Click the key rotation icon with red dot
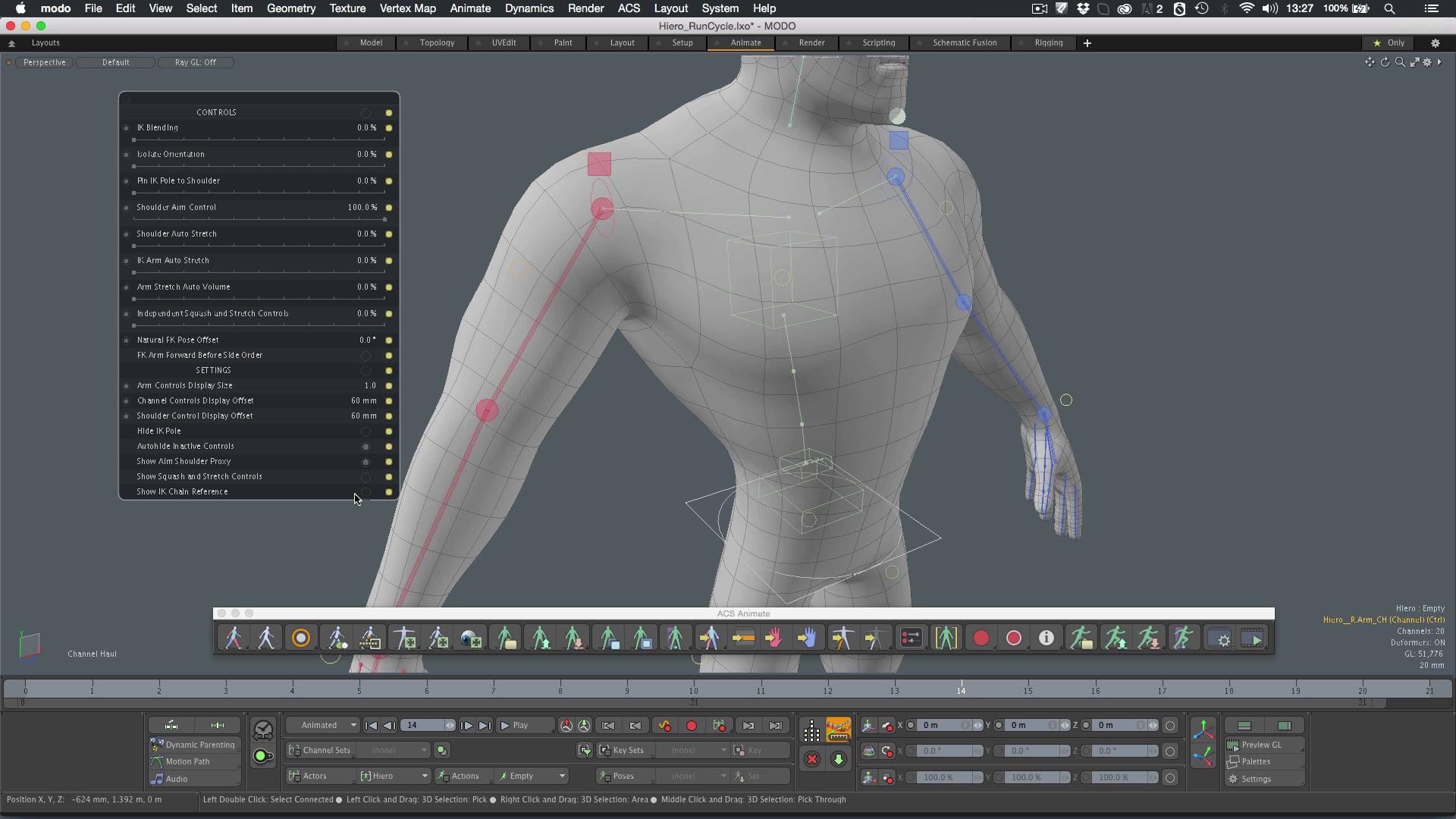1456x819 pixels. 887,752
